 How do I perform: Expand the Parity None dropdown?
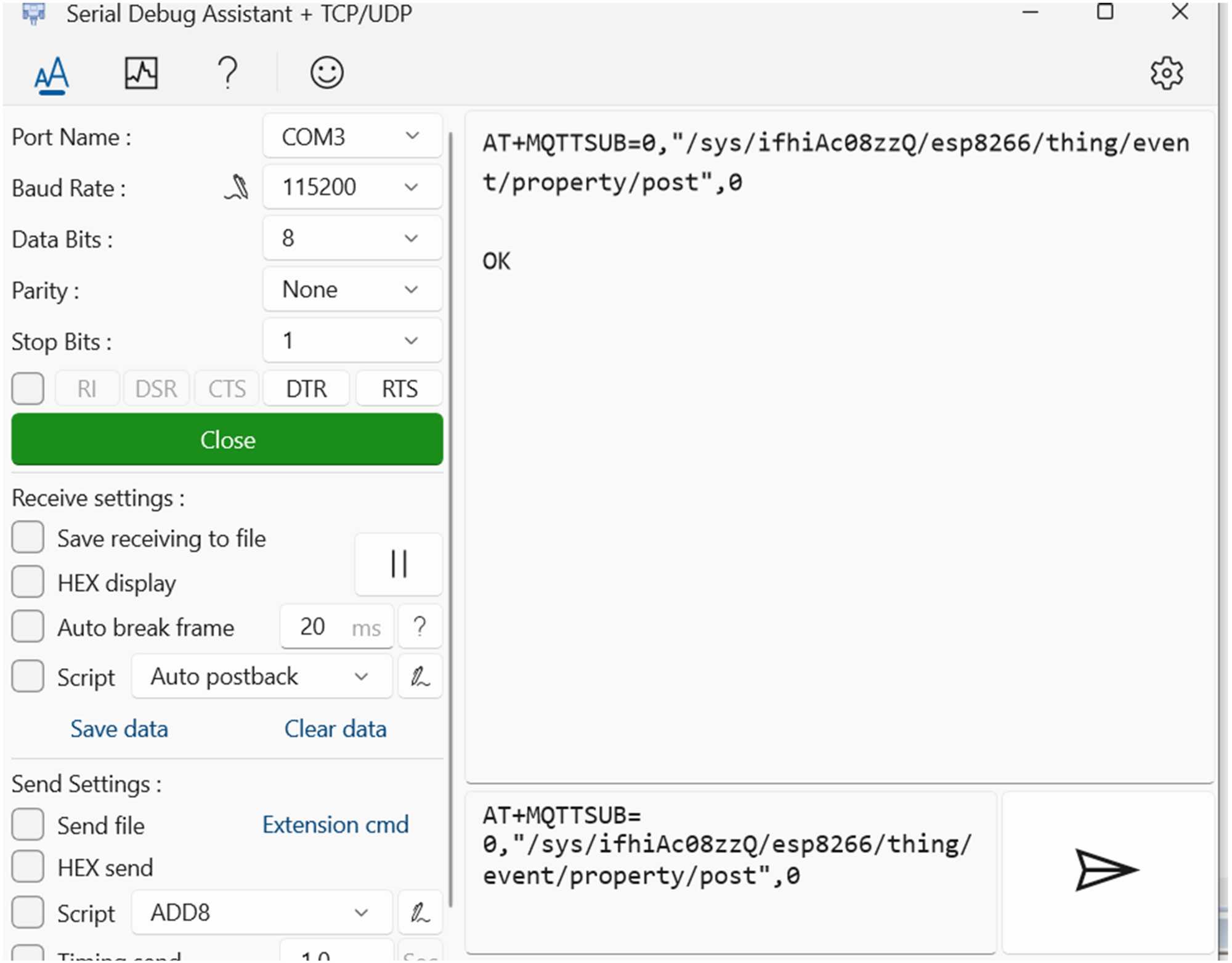pos(352,289)
